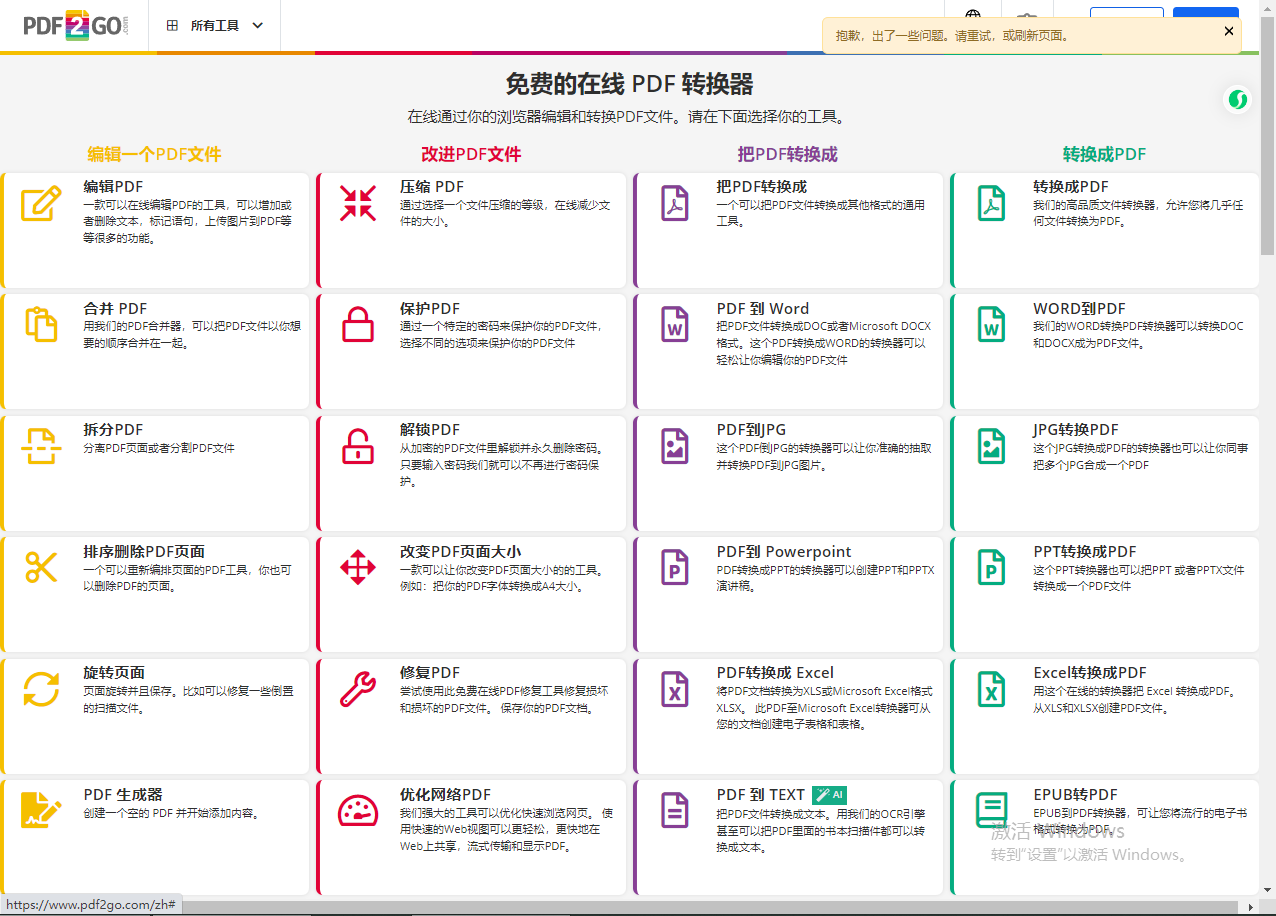Viewport: 1276px width, 916px height.
Task: Click the green 转换成PDF file icon
Action: pyautogui.click(x=991, y=203)
